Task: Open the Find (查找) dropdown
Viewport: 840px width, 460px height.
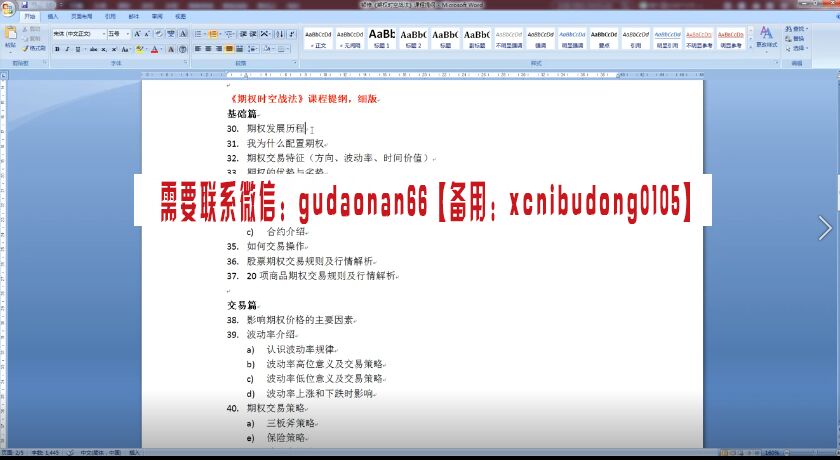Action: (x=797, y=29)
